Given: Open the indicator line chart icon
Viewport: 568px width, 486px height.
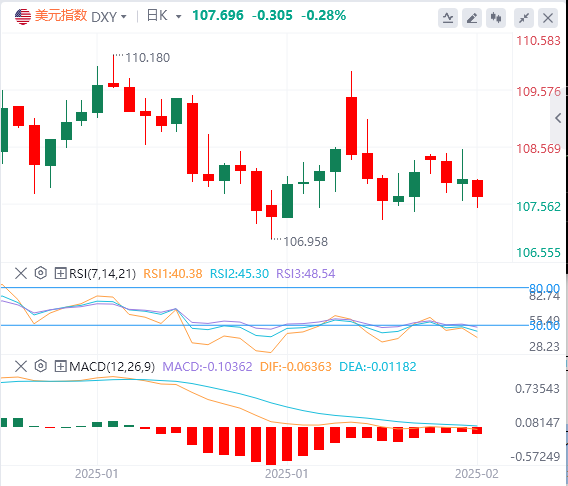Looking at the screenshot, I should [448, 18].
